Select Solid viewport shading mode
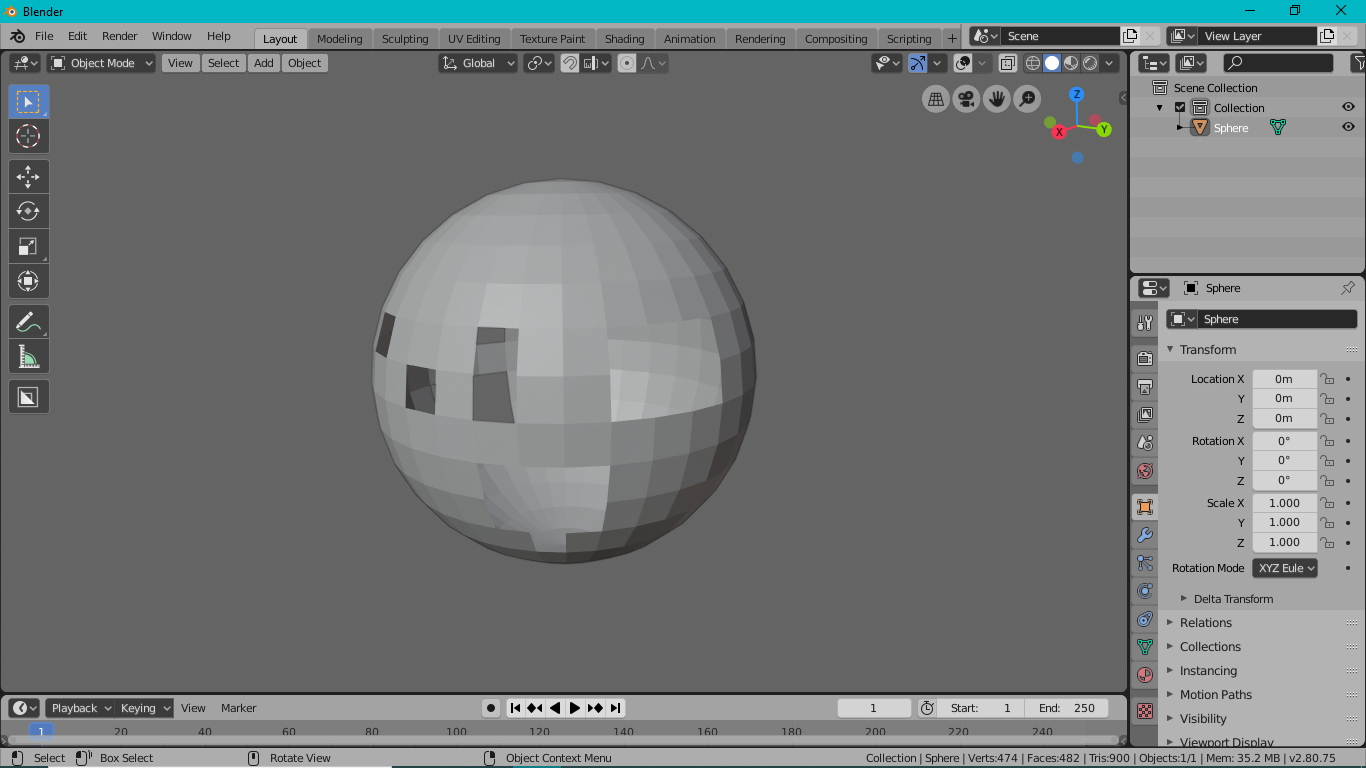 (1052, 63)
